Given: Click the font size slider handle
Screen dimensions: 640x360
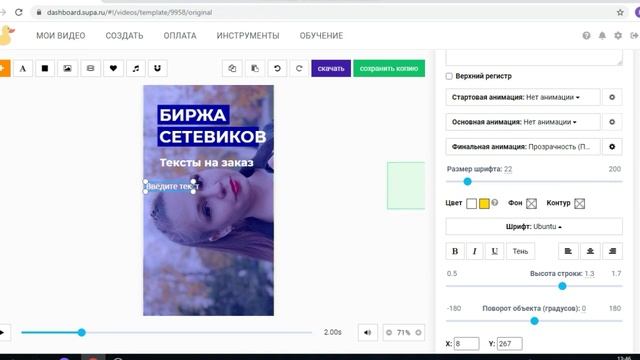Looking at the screenshot, I should [468, 182].
